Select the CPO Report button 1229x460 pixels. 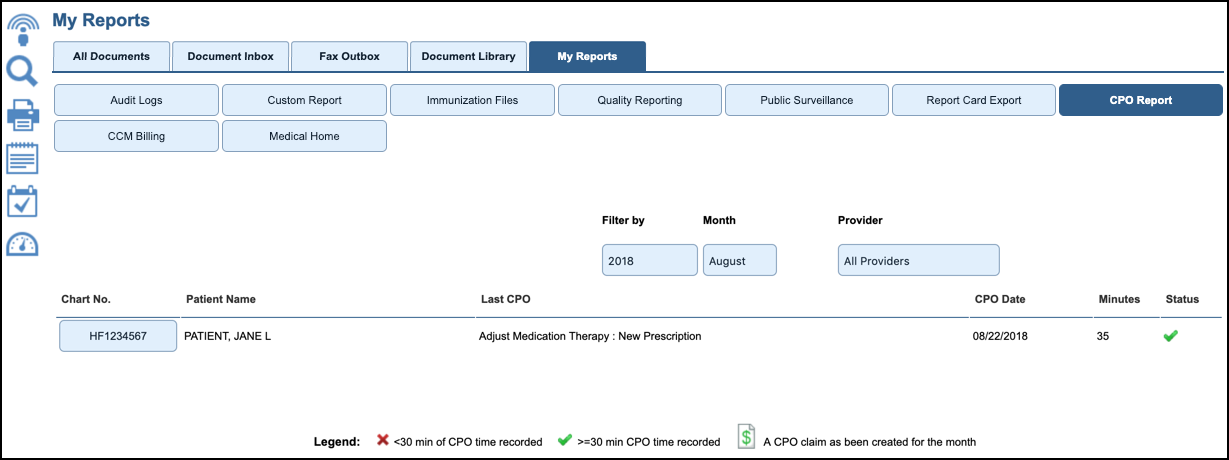click(x=1141, y=100)
